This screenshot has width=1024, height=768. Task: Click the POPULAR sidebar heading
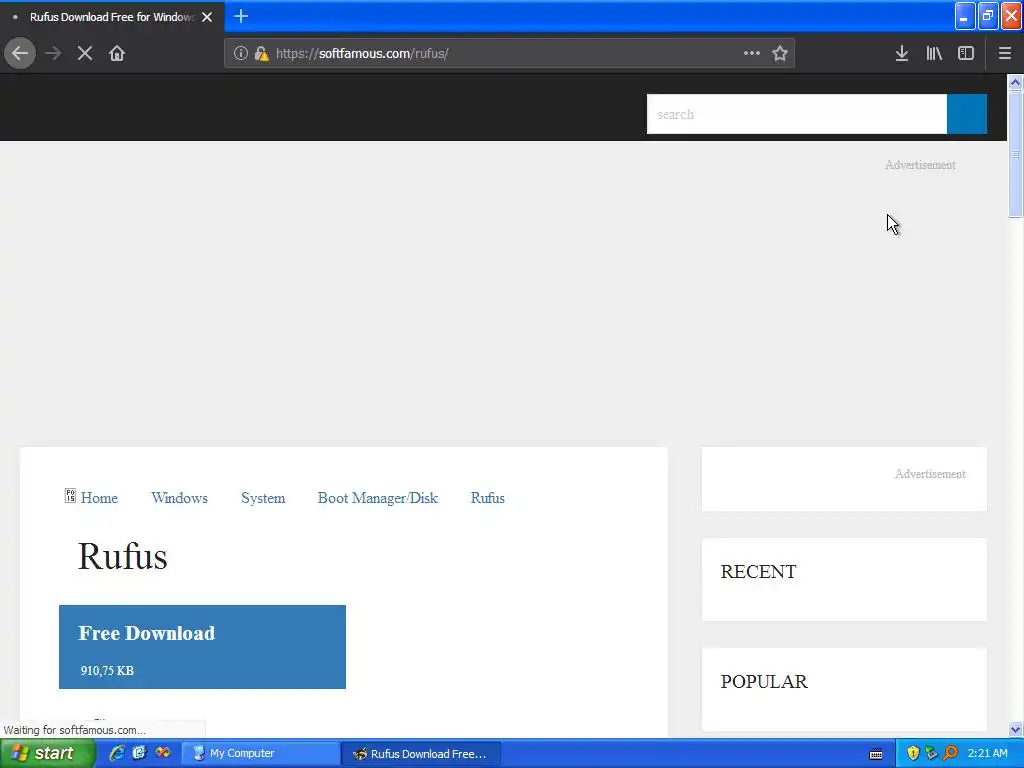click(764, 681)
